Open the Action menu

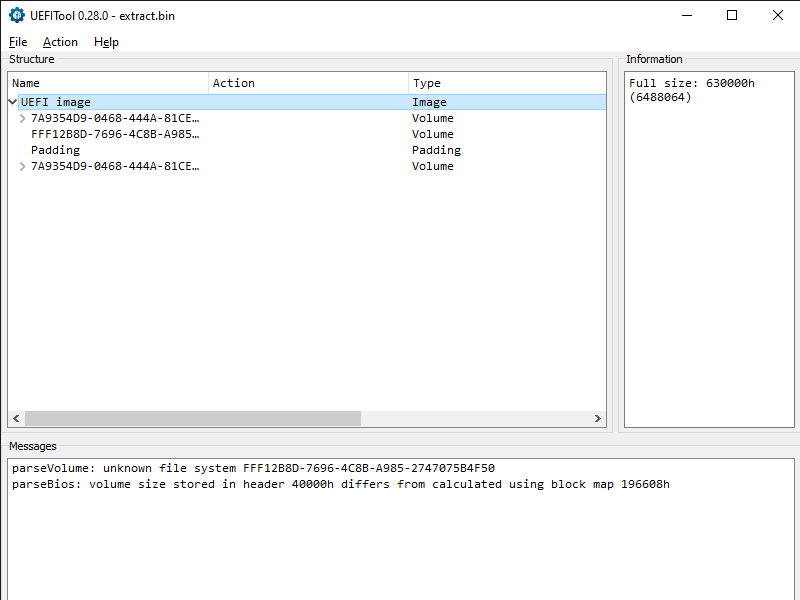point(60,42)
